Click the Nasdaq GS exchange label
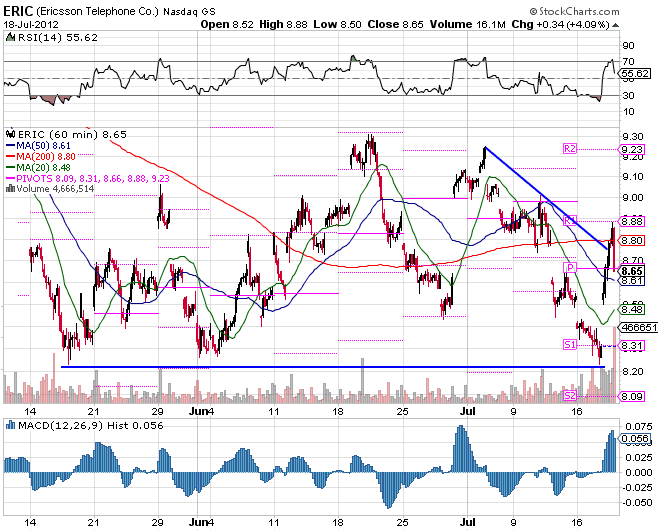Image resolution: width=658 pixels, height=531 pixels. 189,12
